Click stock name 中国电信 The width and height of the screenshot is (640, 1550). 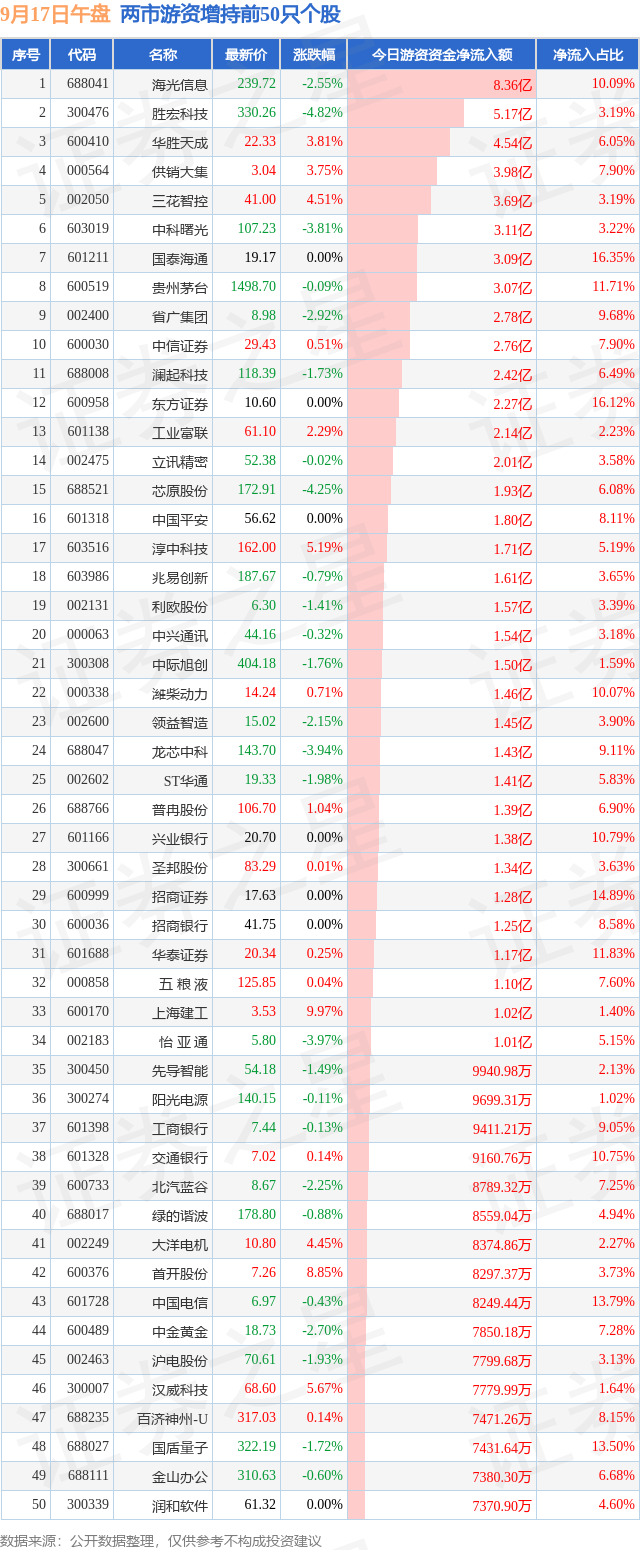pyautogui.click(x=180, y=1303)
